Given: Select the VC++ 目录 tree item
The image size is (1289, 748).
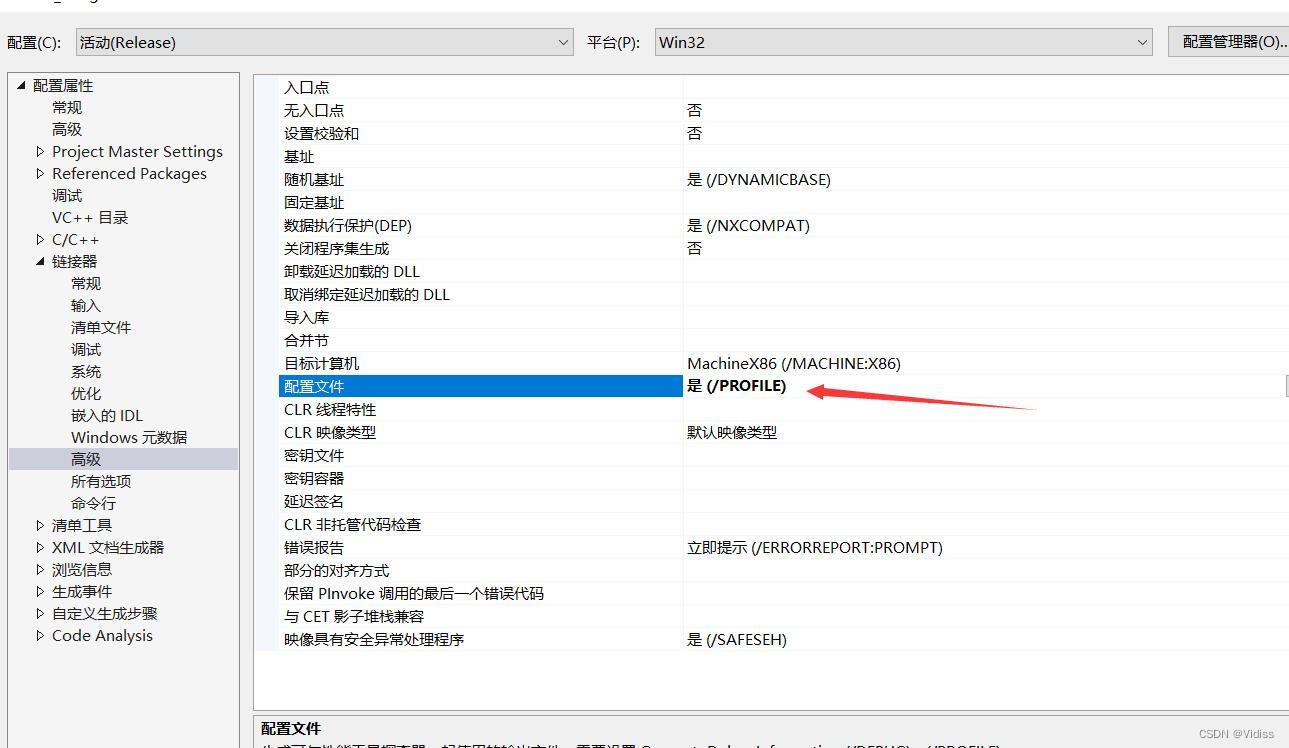Looking at the screenshot, I should pyautogui.click(x=88, y=217).
